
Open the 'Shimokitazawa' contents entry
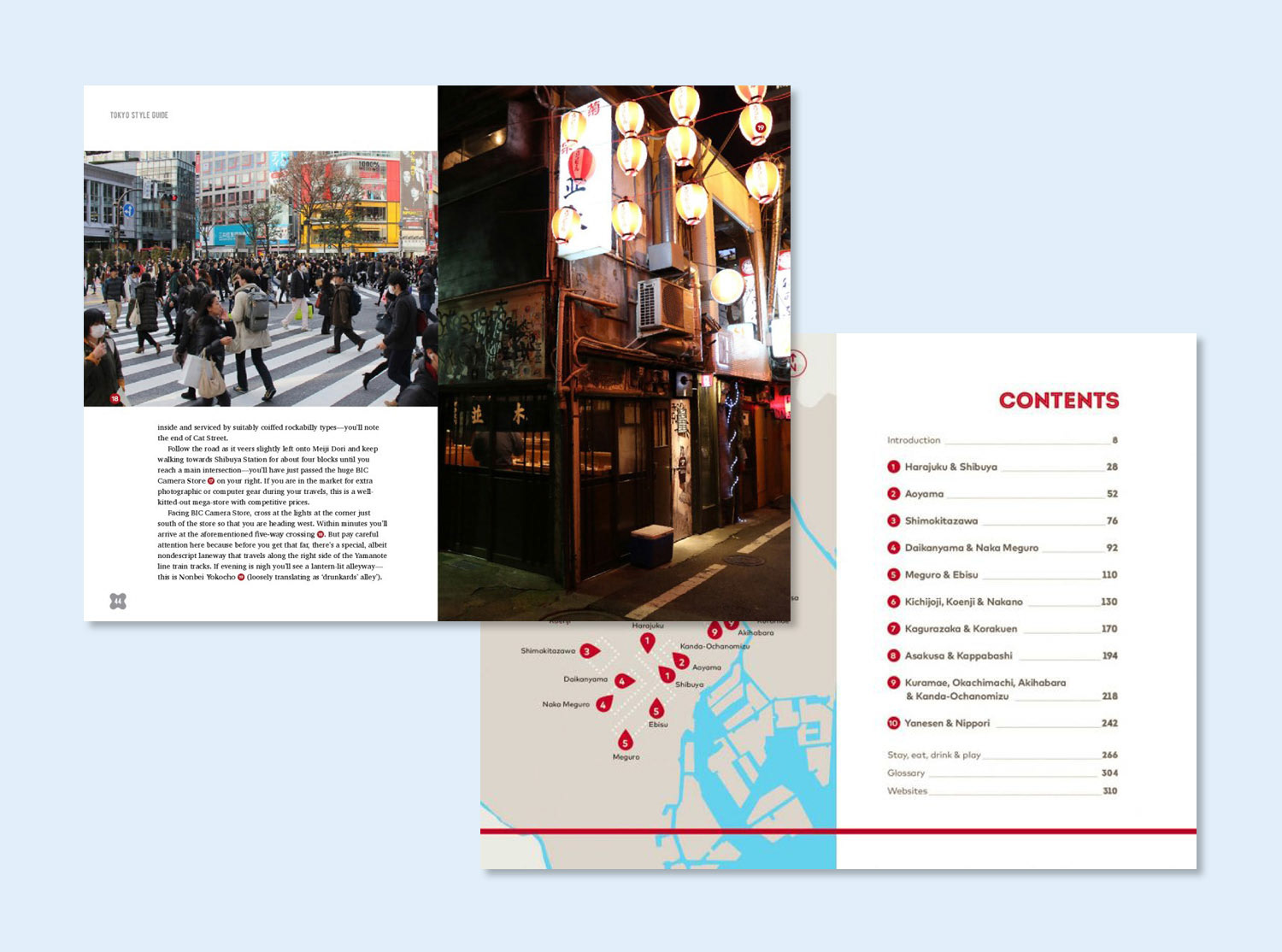1003,520
